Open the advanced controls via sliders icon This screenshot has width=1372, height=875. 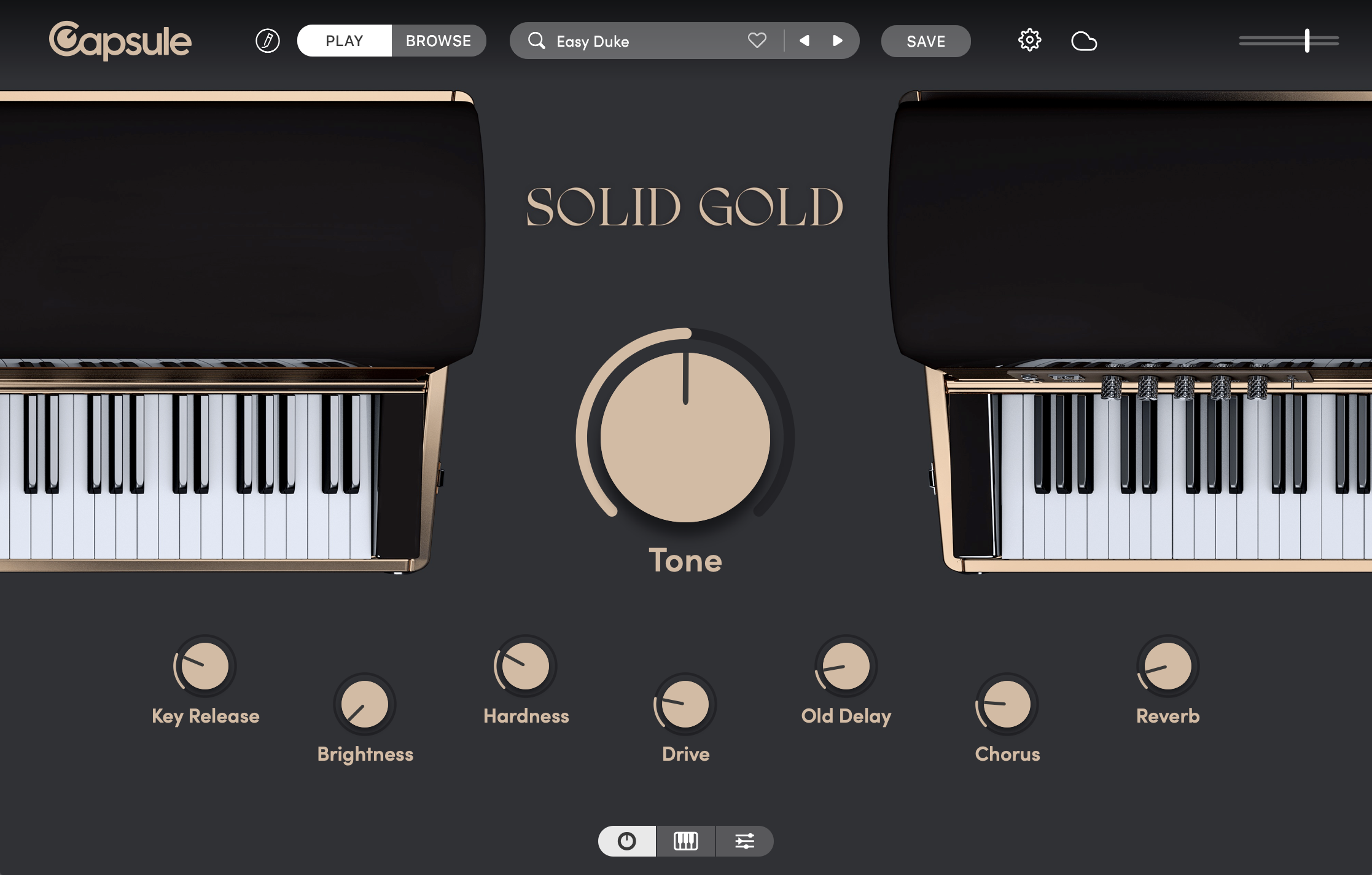pos(744,841)
